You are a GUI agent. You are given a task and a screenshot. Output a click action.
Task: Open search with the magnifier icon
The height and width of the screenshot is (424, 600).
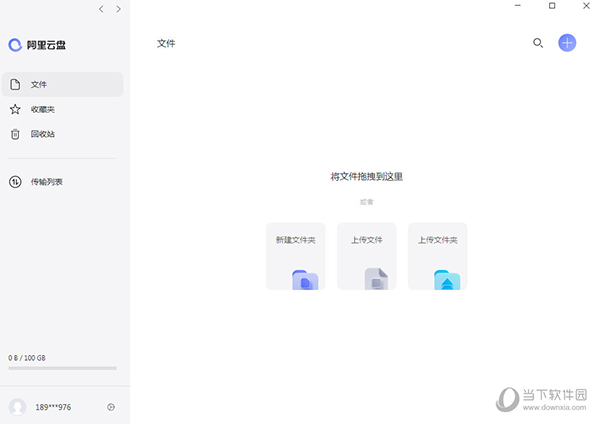click(538, 43)
